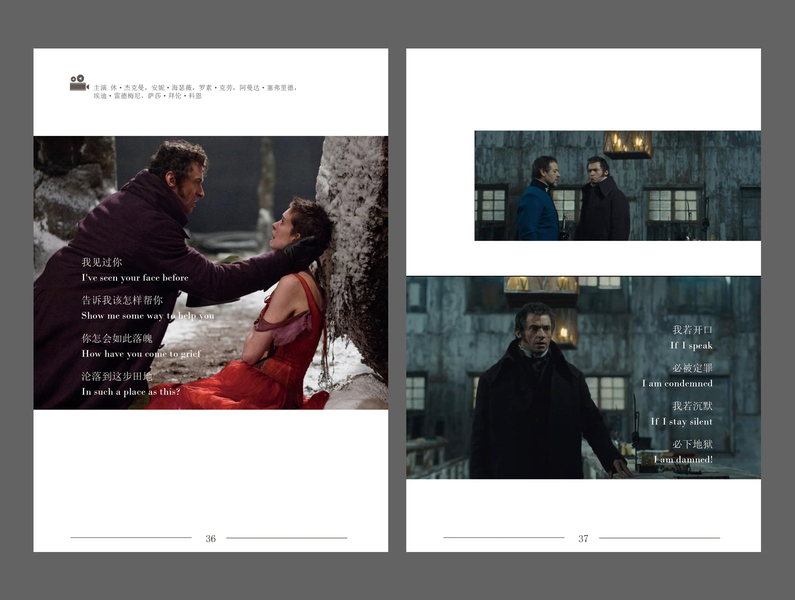
Task: Click the lyric "我若沉默"
Action: coord(693,406)
